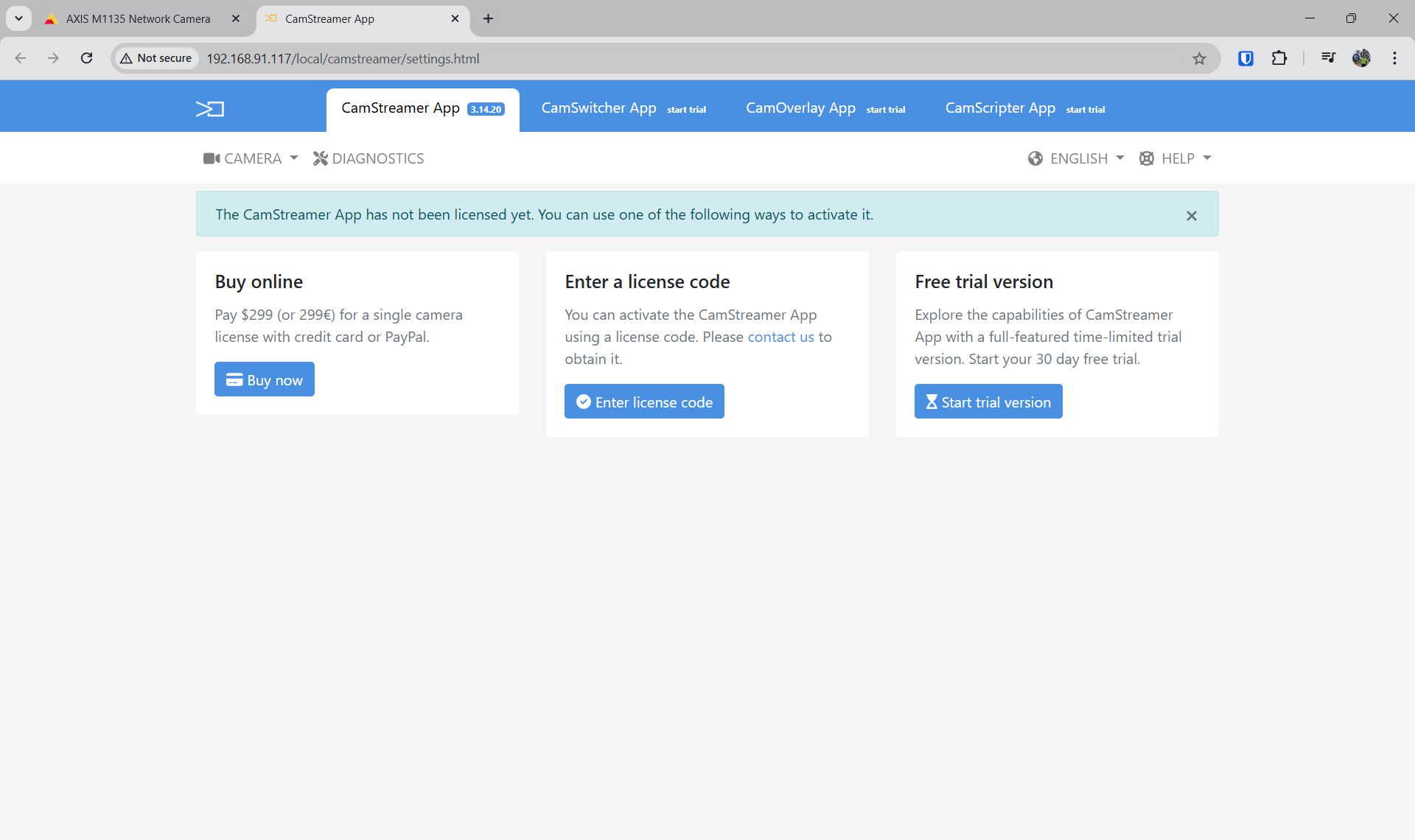Dismiss the license notification banner
Viewport: 1415px width, 840px height.
click(x=1192, y=216)
